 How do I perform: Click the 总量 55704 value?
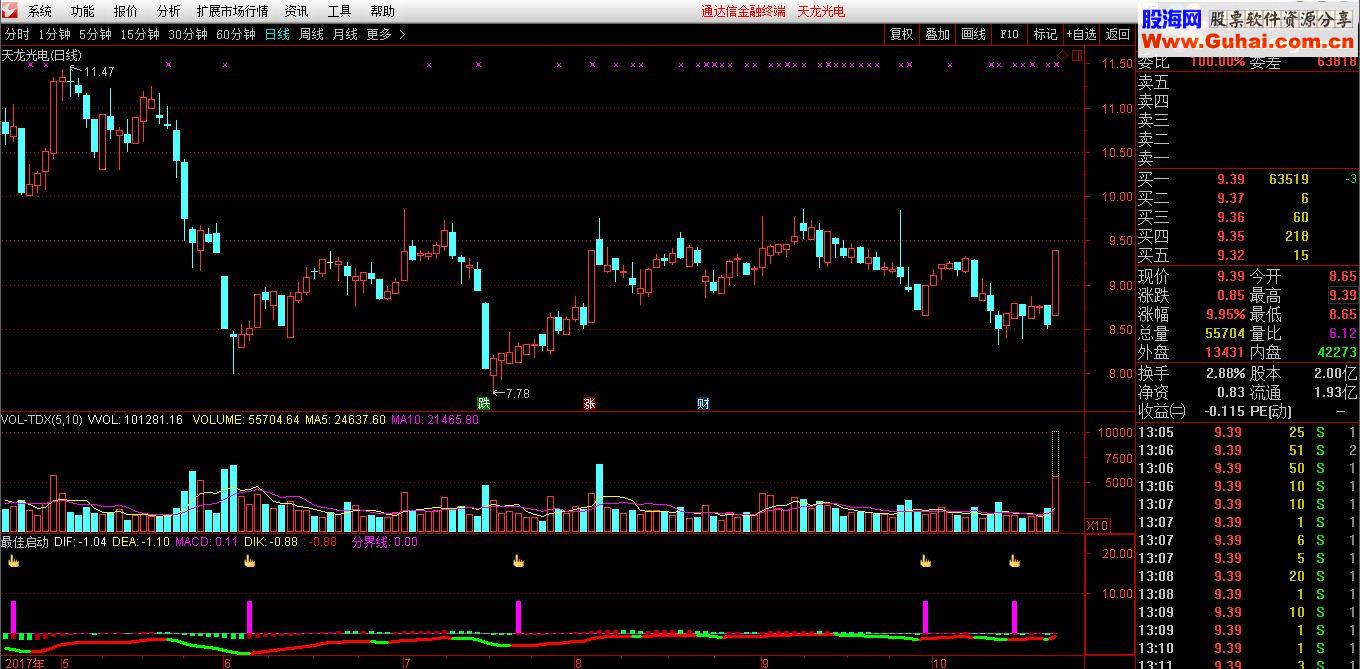[x=1225, y=333]
